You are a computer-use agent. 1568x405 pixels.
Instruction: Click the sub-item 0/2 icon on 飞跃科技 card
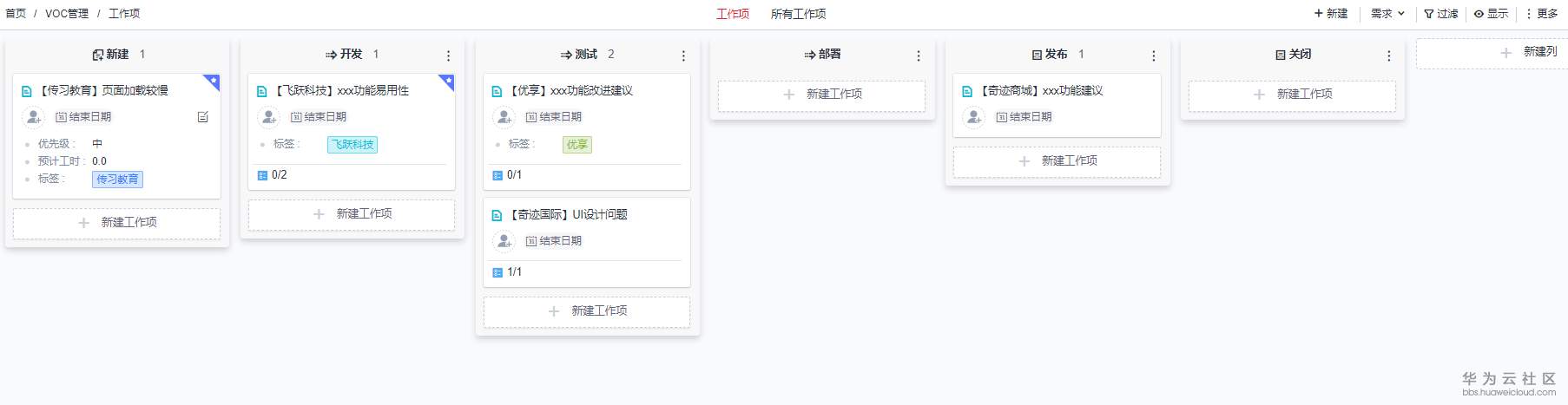click(263, 175)
